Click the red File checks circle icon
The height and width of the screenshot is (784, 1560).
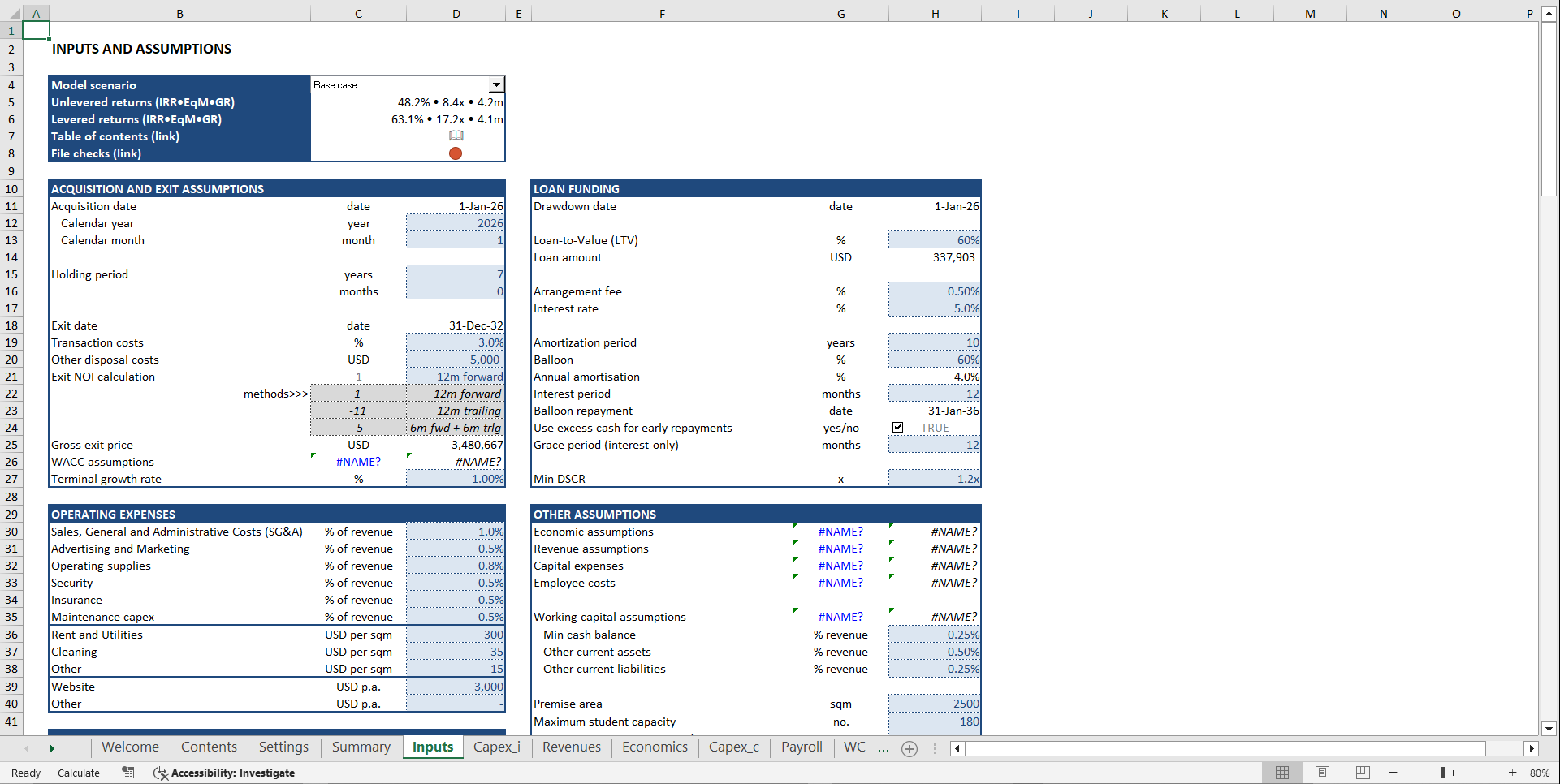pos(455,153)
